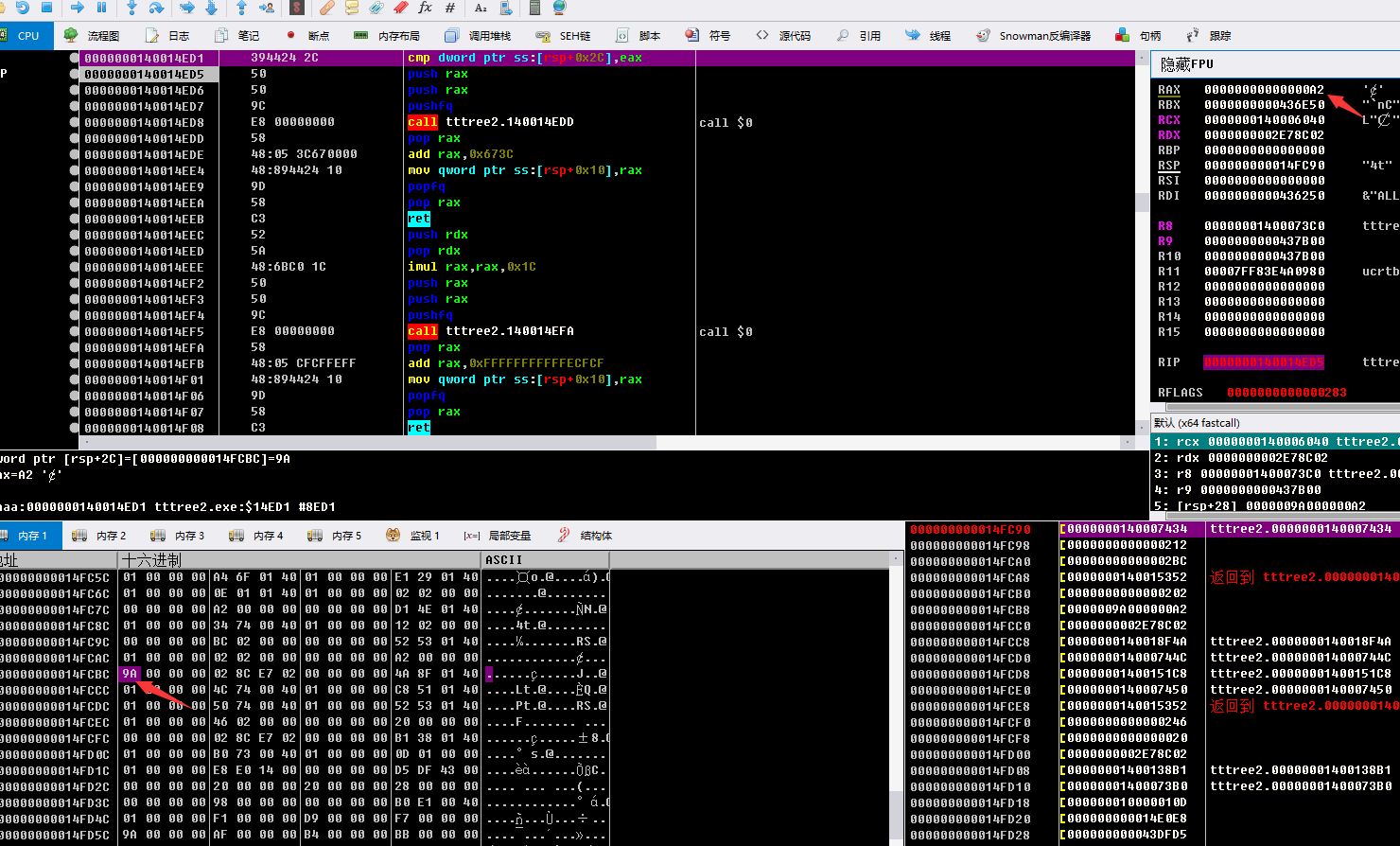
Task: Open the 默认 (x64 fastcall) calling convention dropdown
Action: 1274,423
